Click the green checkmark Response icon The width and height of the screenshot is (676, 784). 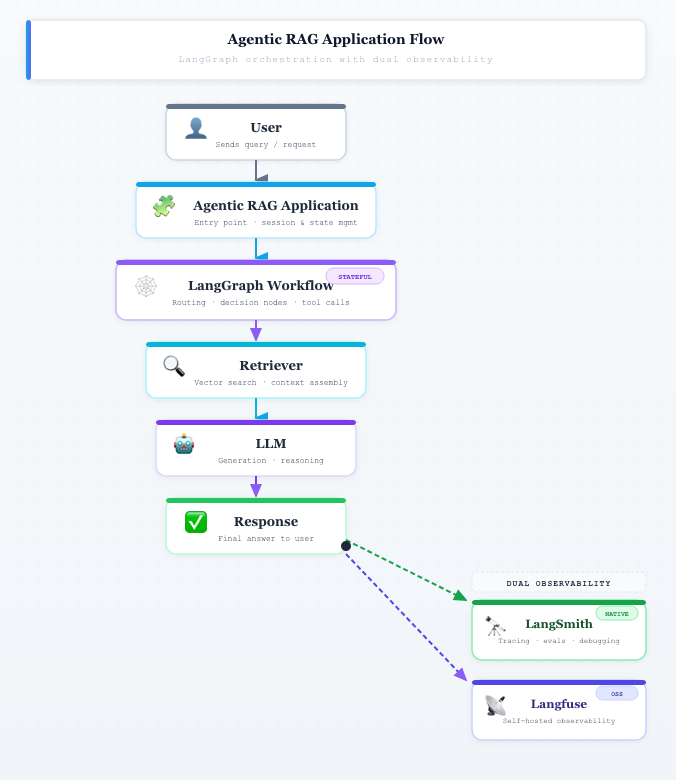pos(196,522)
